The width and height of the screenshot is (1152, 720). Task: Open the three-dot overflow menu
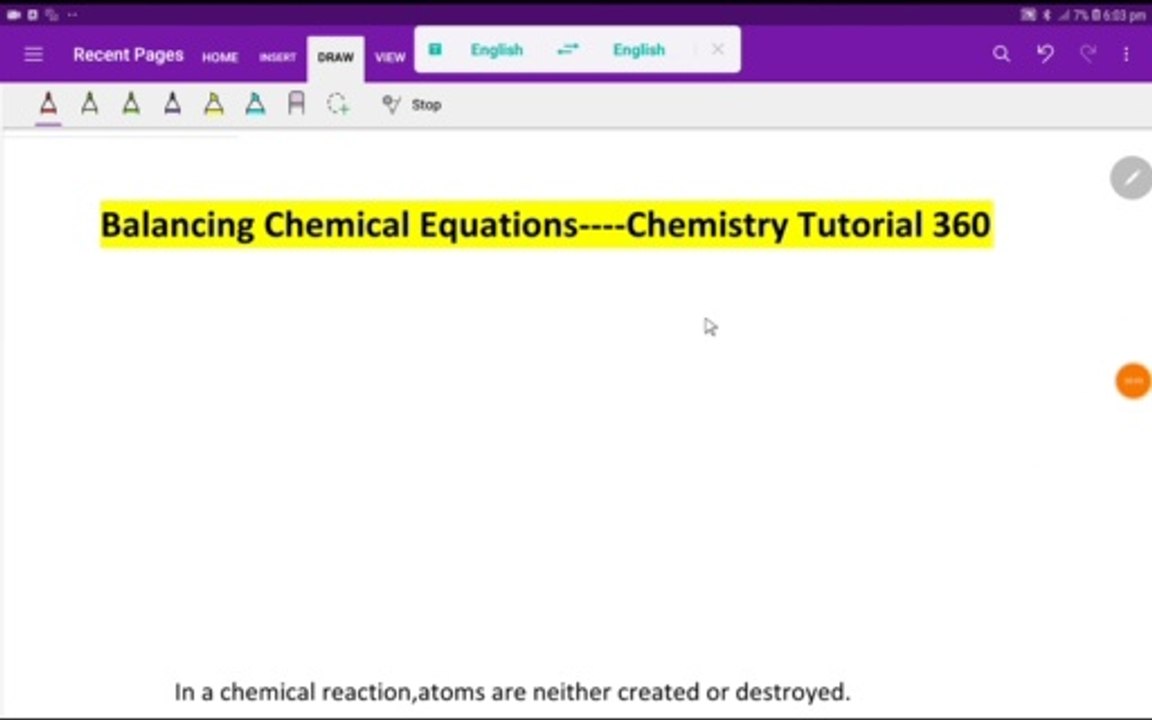point(1126,54)
